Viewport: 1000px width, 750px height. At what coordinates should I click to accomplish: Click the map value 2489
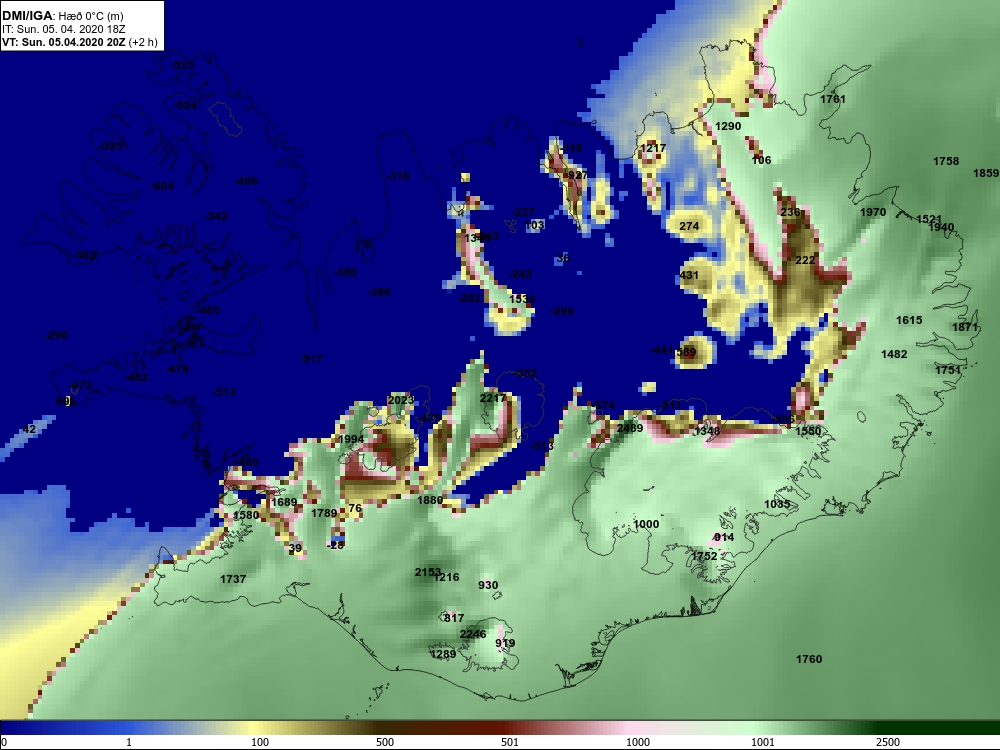tap(630, 429)
